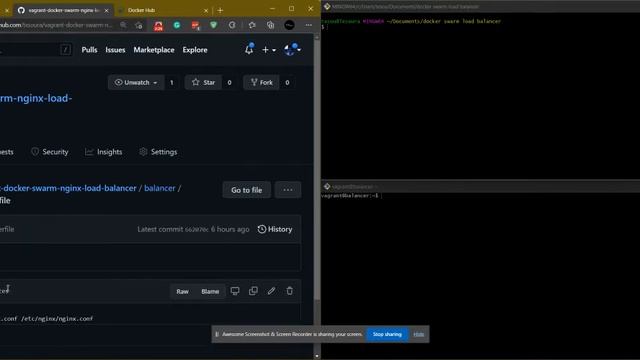Screen dimensions: 640x360
Task: Navigate to docker-swarm-nginx-load-balancer repo root breadcrumb
Action: 68,188
